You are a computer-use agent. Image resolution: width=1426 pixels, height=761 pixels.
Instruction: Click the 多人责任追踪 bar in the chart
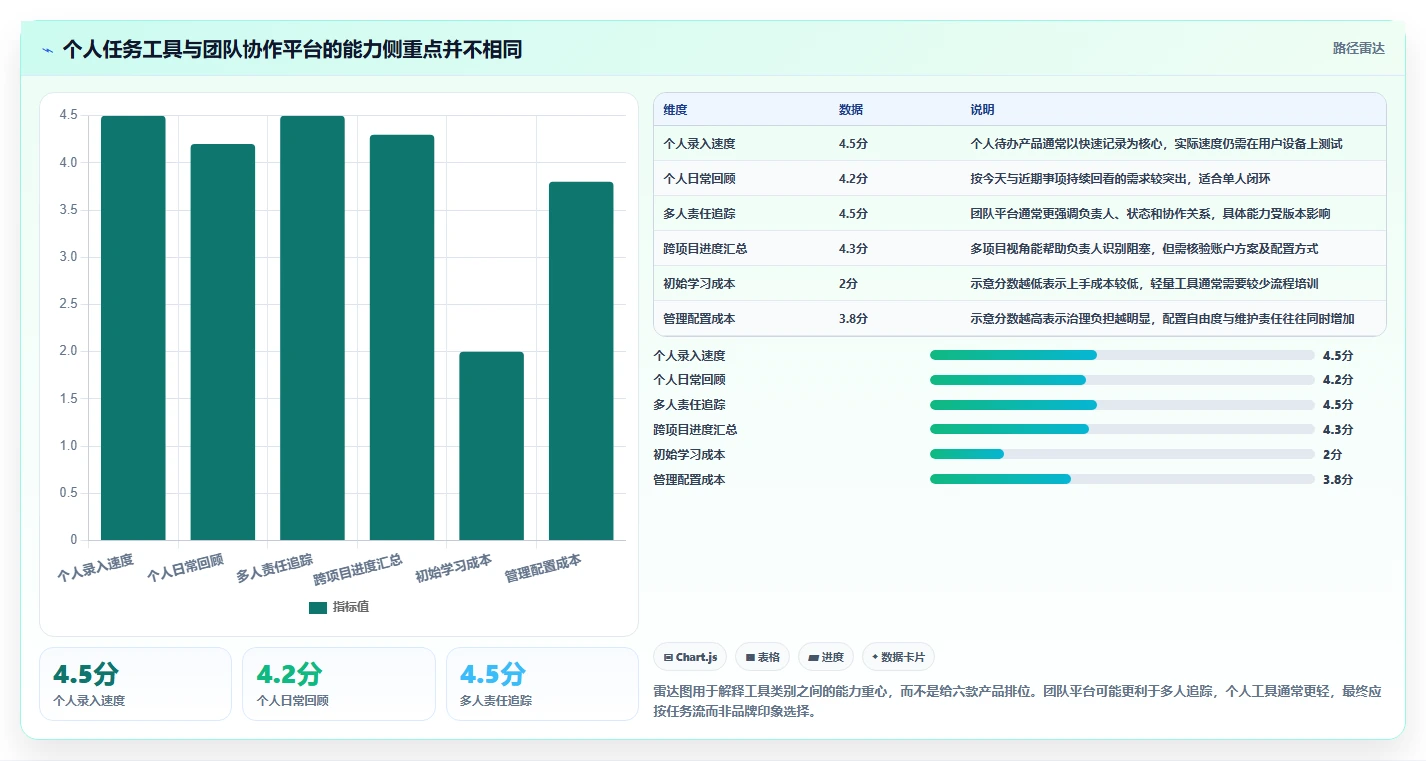click(x=312, y=328)
